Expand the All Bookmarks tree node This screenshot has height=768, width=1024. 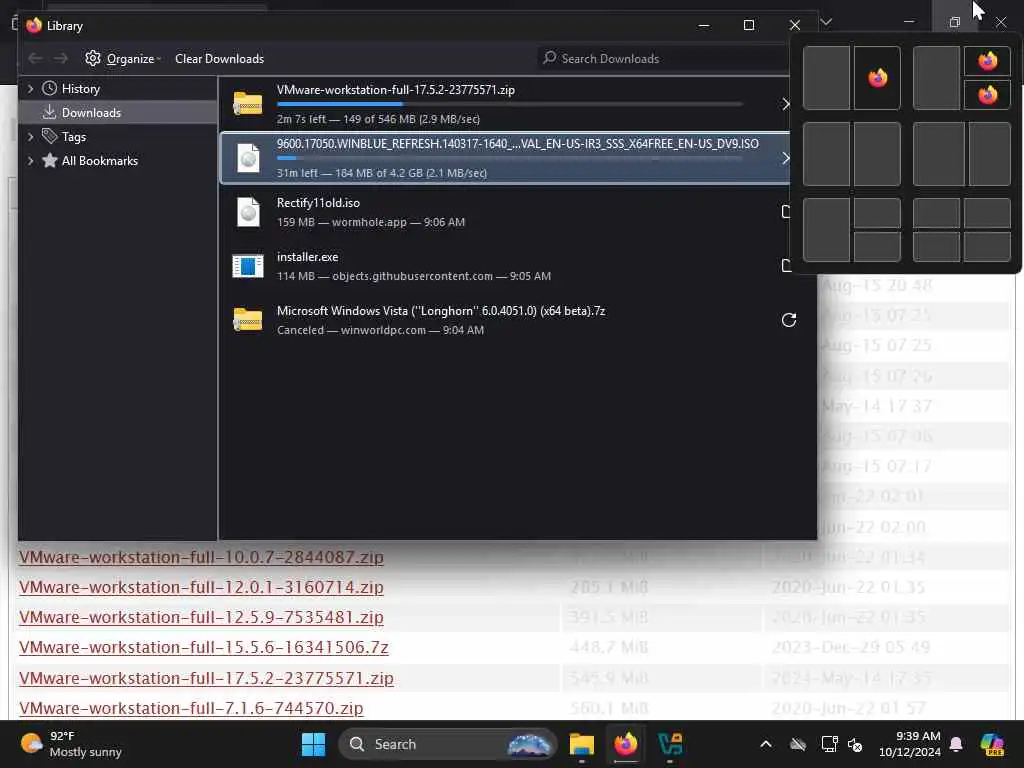(x=30, y=161)
